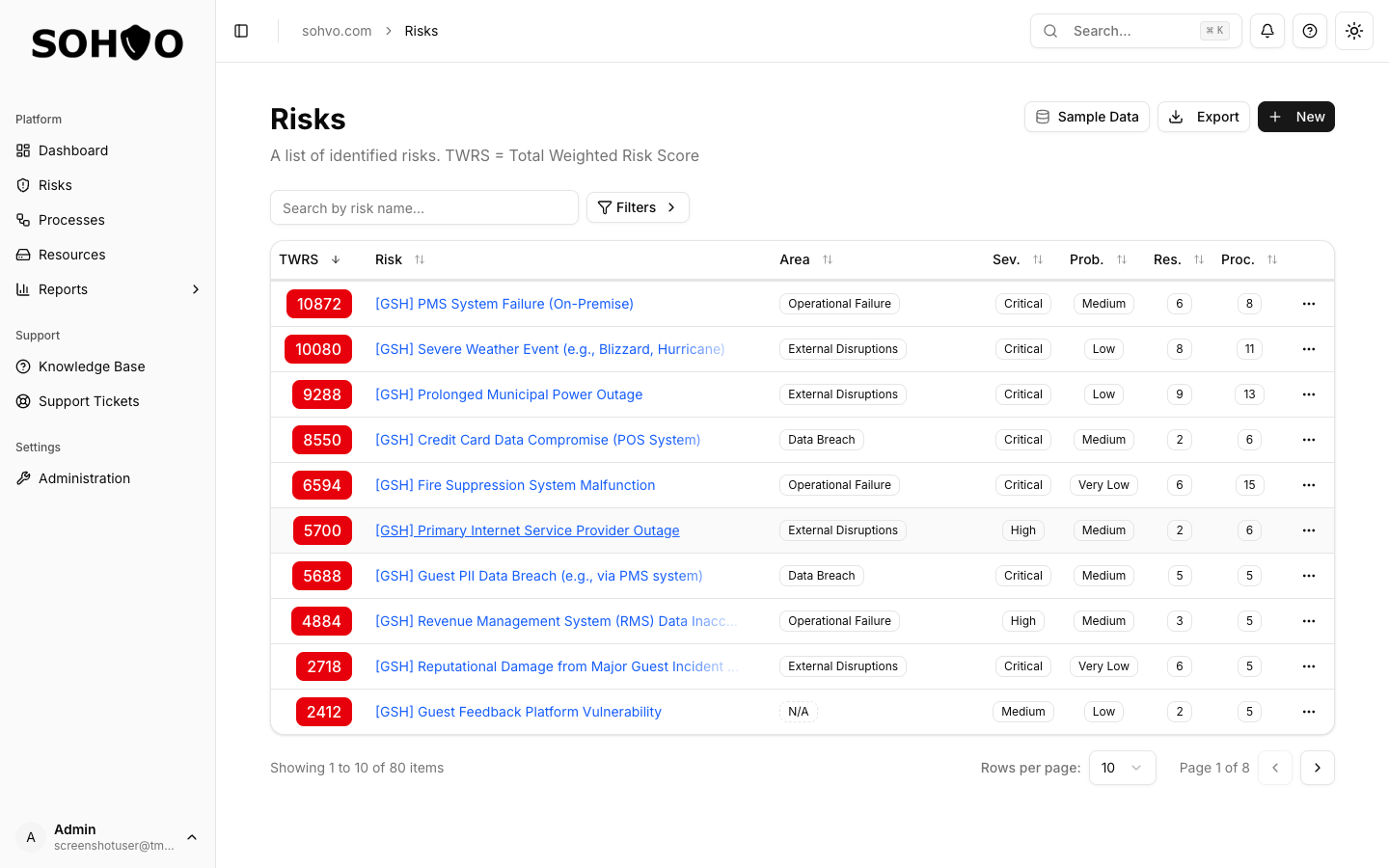Image resolution: width=1389 pixels, height=868 pixels.
Task: Expand the Admin user account menu
Action: coord(107,837)
